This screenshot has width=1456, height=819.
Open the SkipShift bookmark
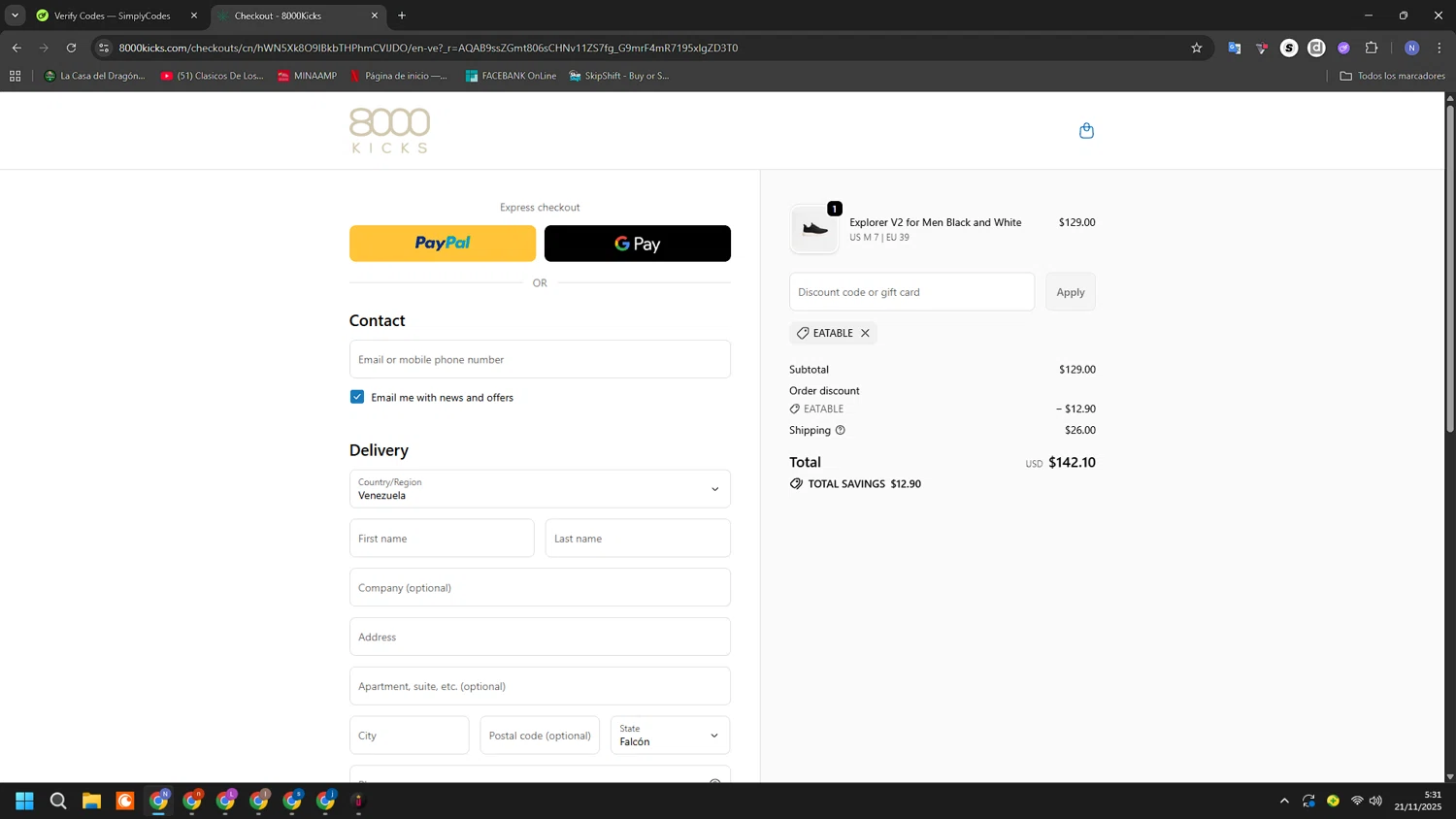(x=618, y=76)
